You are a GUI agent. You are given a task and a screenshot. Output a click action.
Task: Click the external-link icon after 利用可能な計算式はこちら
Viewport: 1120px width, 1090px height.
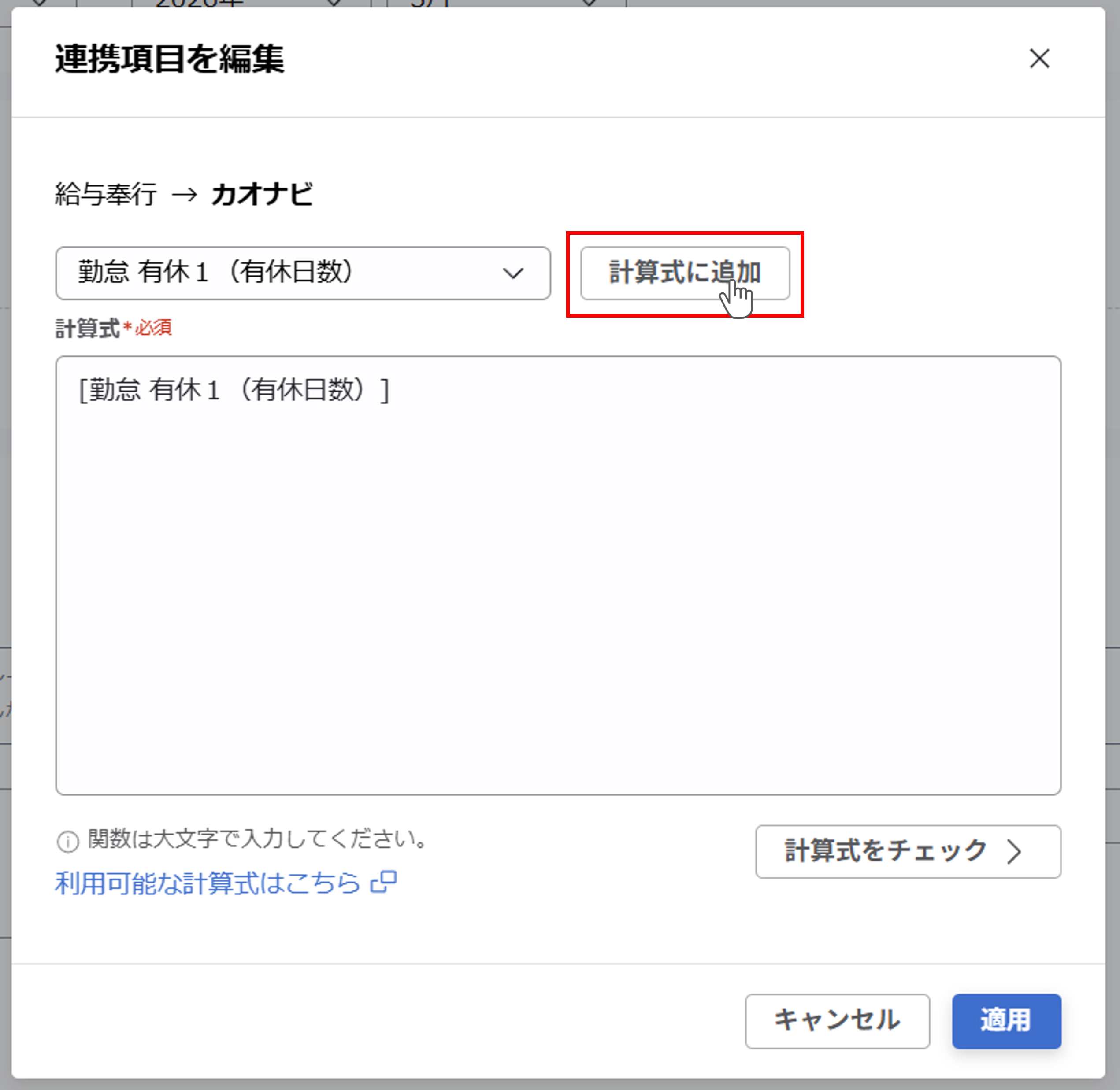pos(384,882)
